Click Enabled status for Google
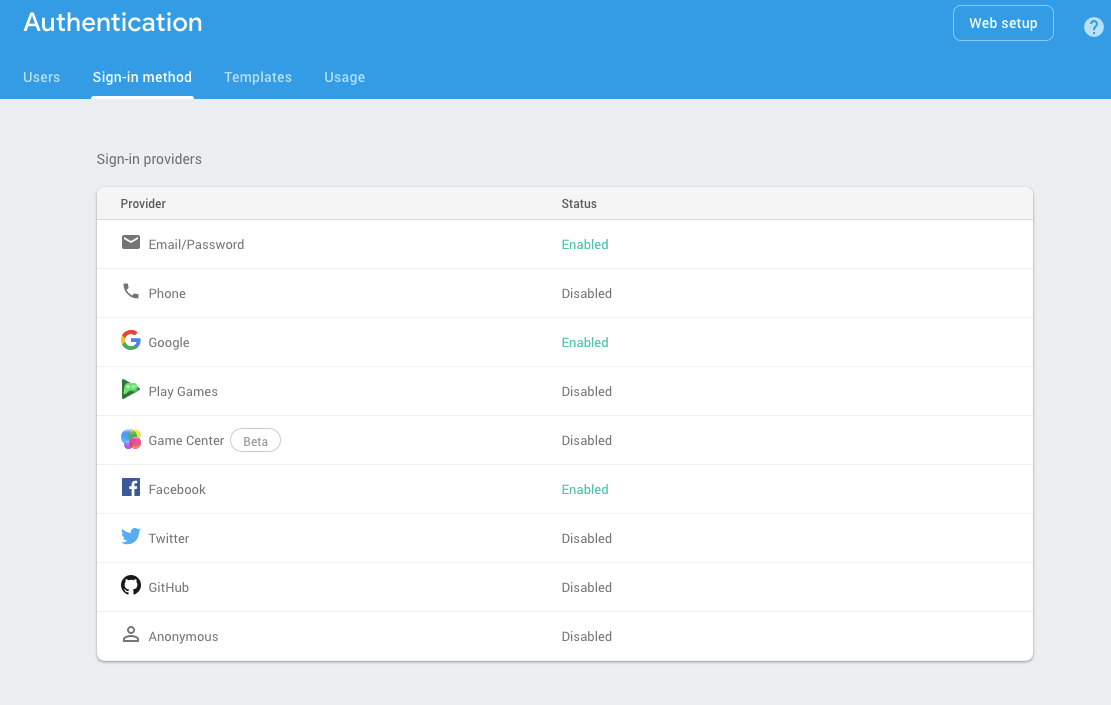This screenshot has height=705, width=1111. (585, 342)
